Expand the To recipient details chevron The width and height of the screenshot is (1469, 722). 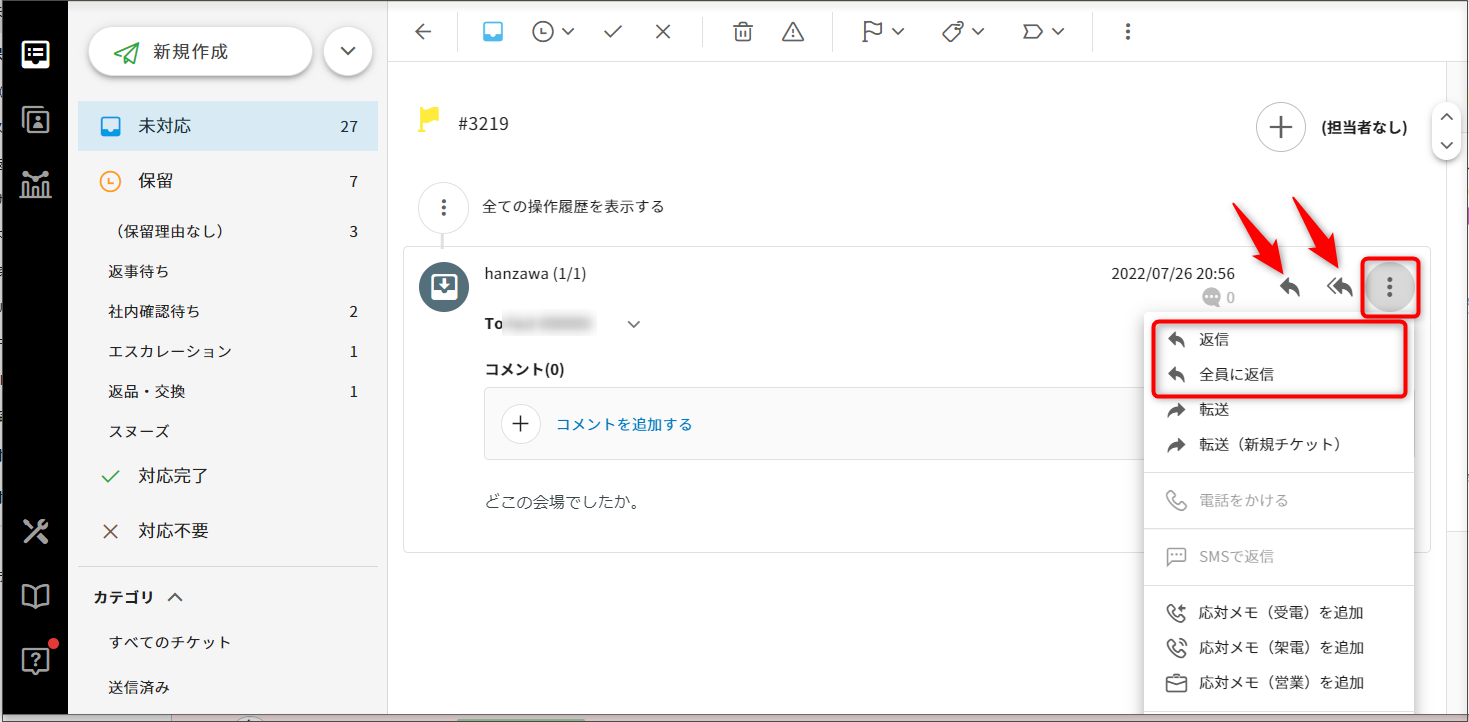(x=633, y=324)
